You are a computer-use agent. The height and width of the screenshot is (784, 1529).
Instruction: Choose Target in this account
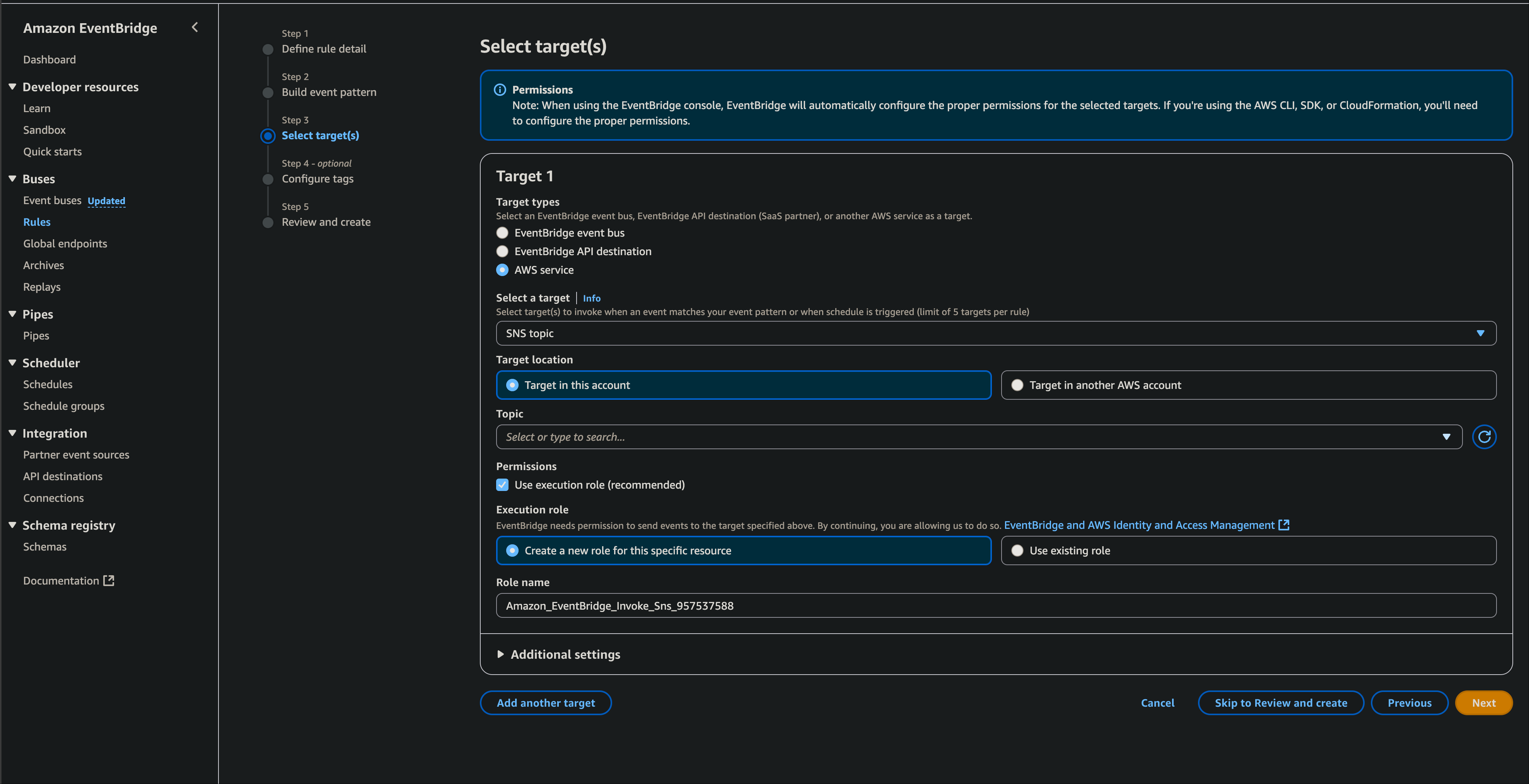click(743, 385)
